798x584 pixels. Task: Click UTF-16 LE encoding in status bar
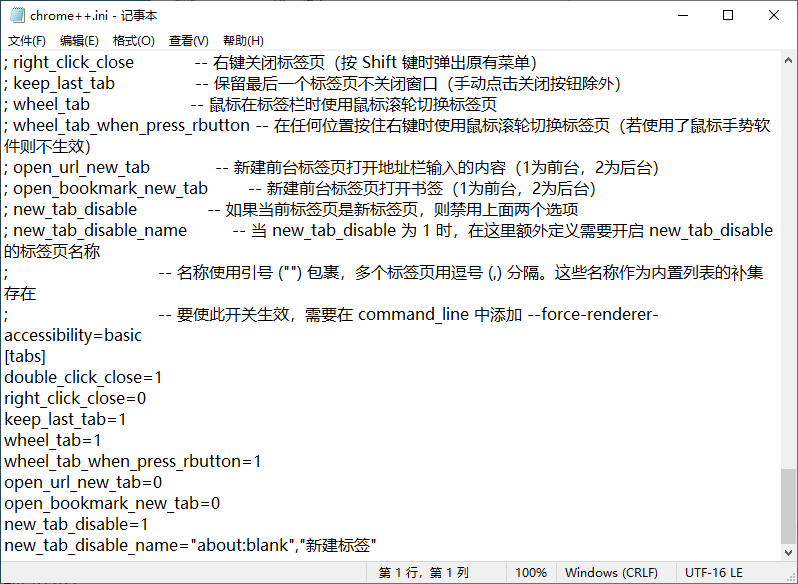pyautogui.click(x=714, y=573)
